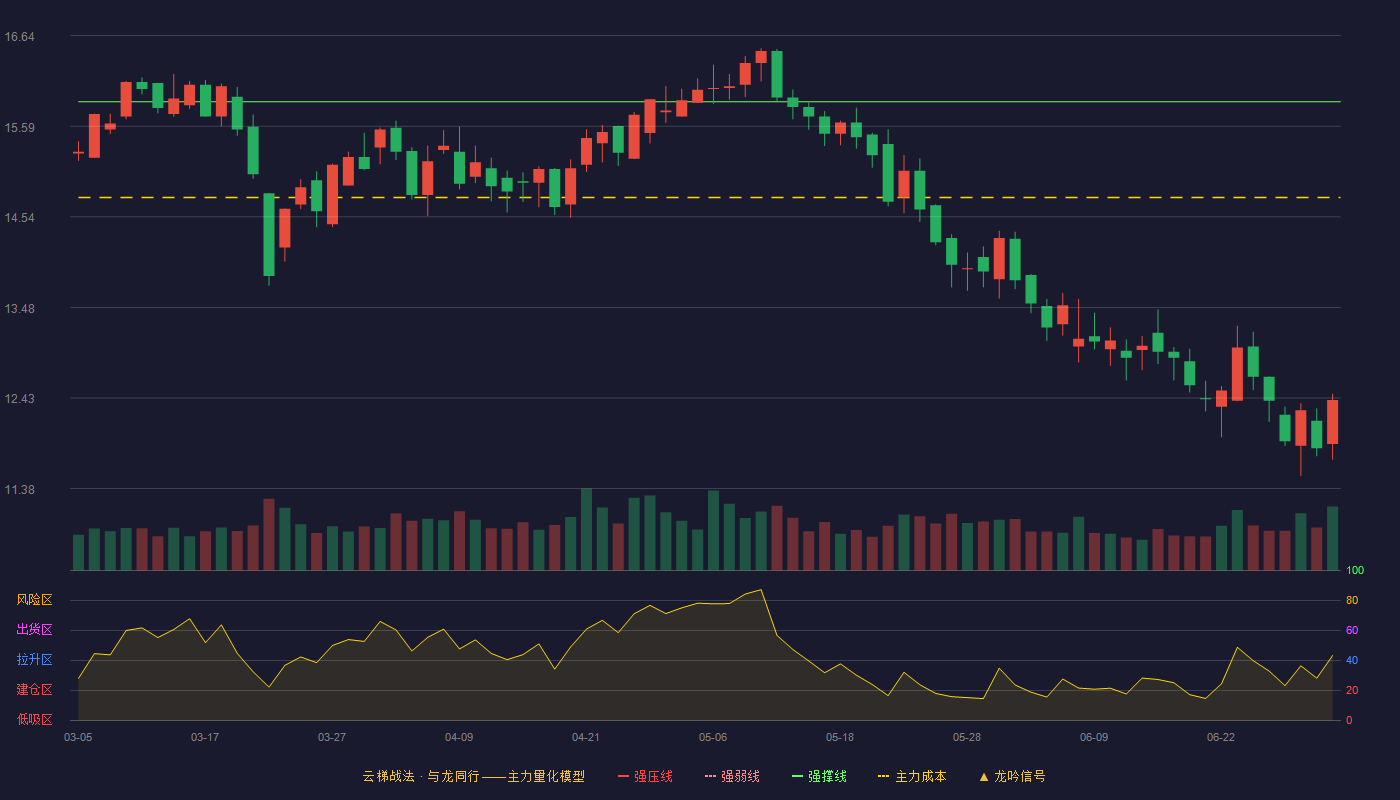Screen dimensions: 1400x800
Task: Click the 低吸区 zone label
Action: [34, 719]
